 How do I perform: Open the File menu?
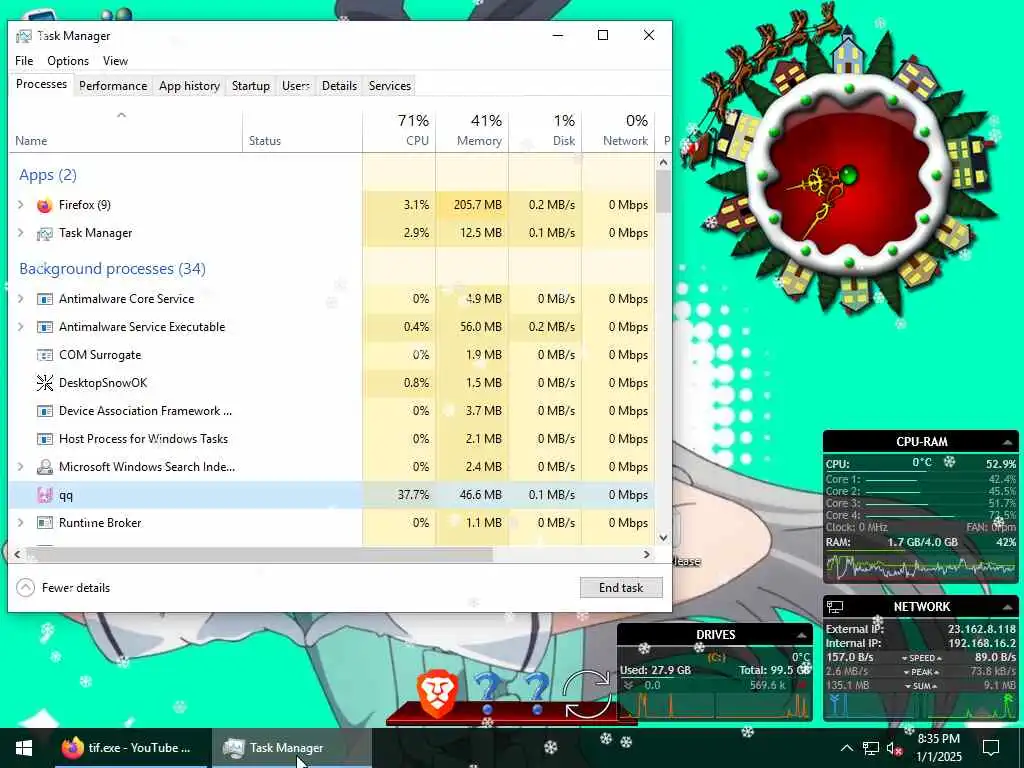coord(24,61)
